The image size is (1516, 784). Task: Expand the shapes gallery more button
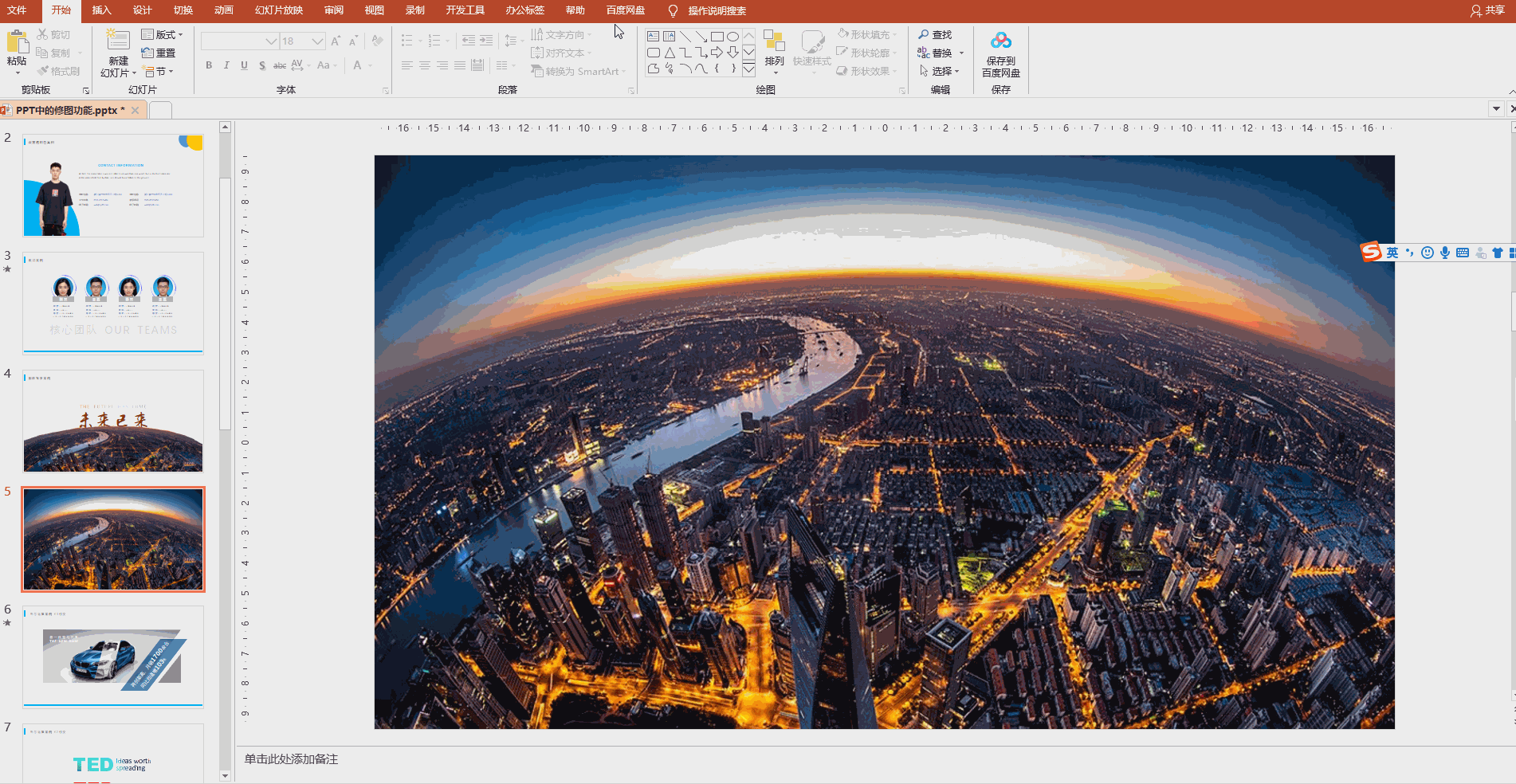point(748,69)
